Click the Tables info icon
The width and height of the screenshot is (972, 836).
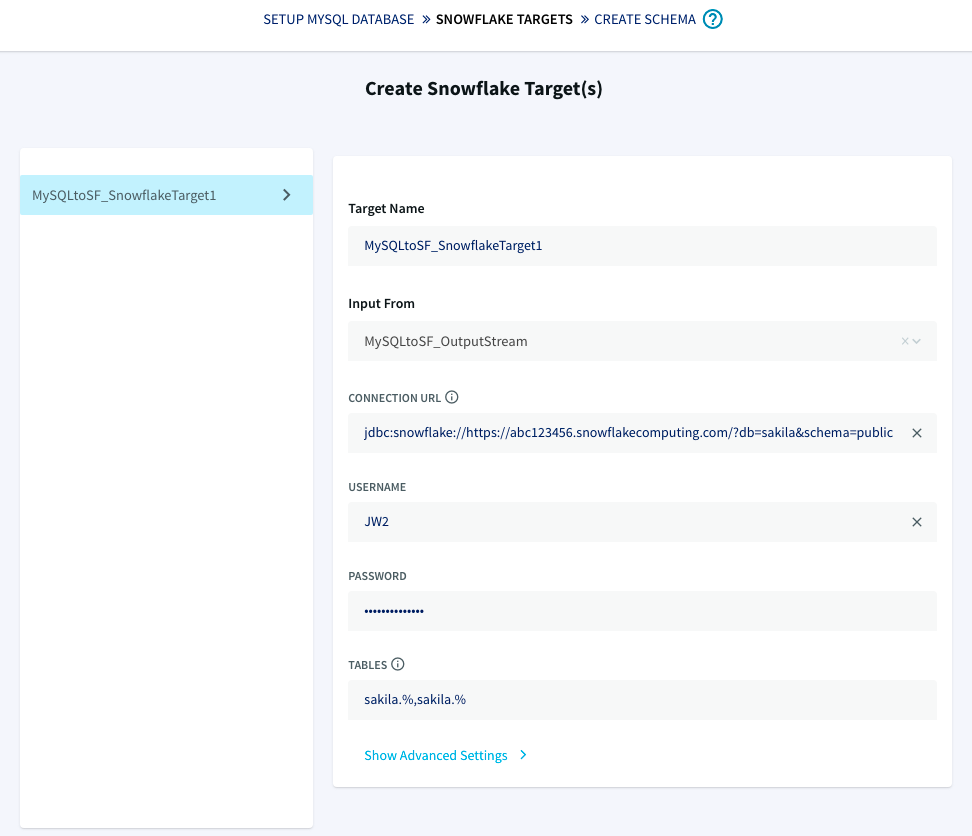[398, 664]
